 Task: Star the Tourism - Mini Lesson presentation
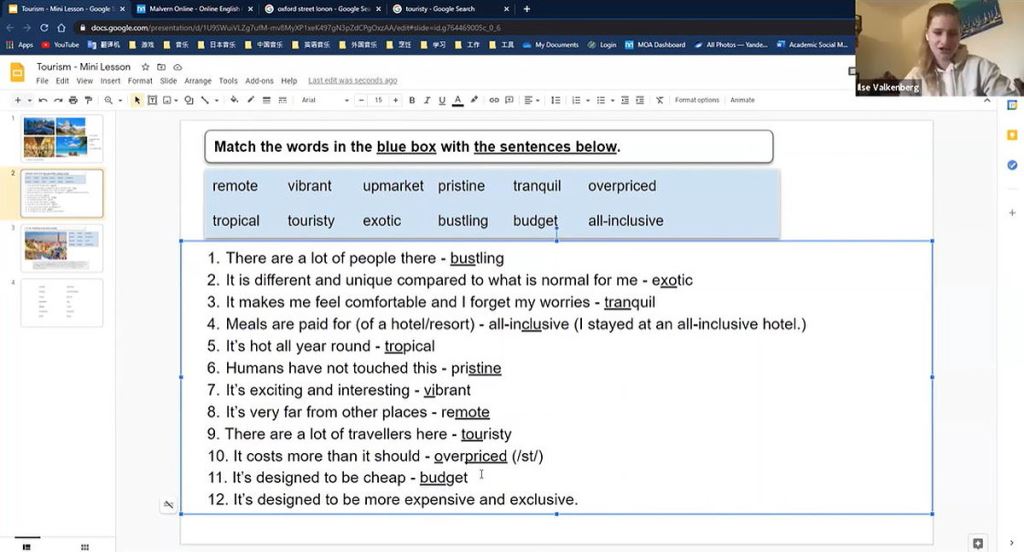[146, 67]
